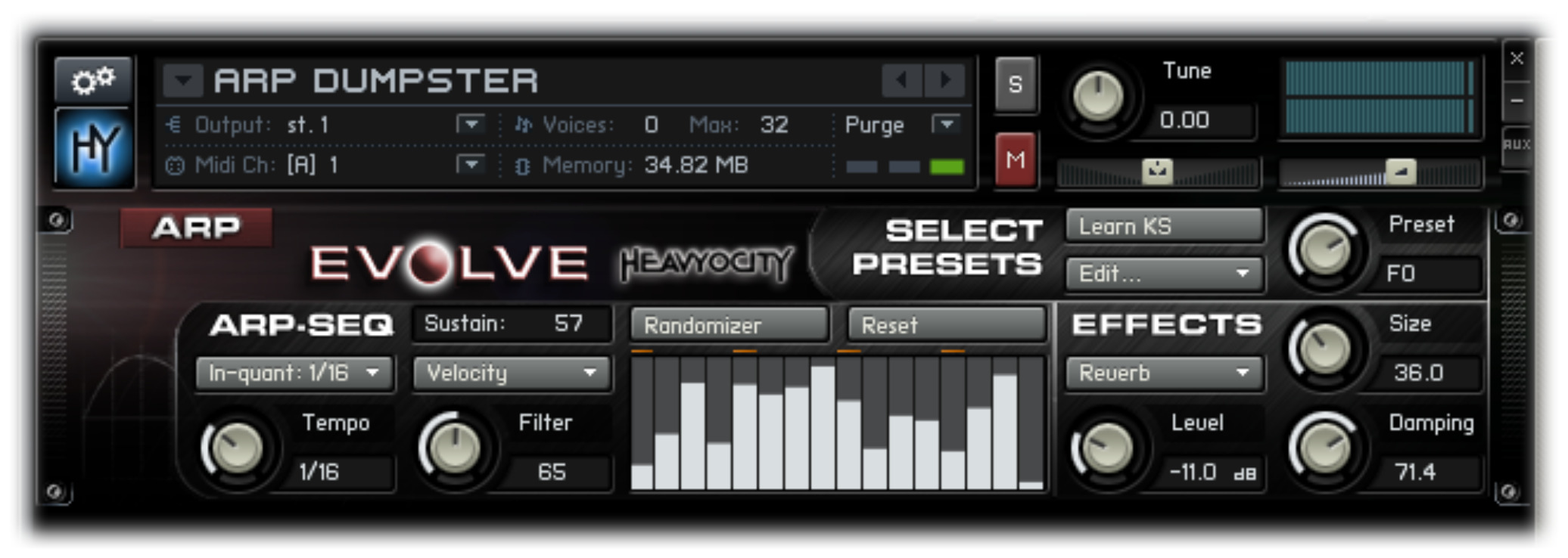Go to next instrument with right arrow
The height and width of the screenshot is (558, 1568).
(944, 80)
